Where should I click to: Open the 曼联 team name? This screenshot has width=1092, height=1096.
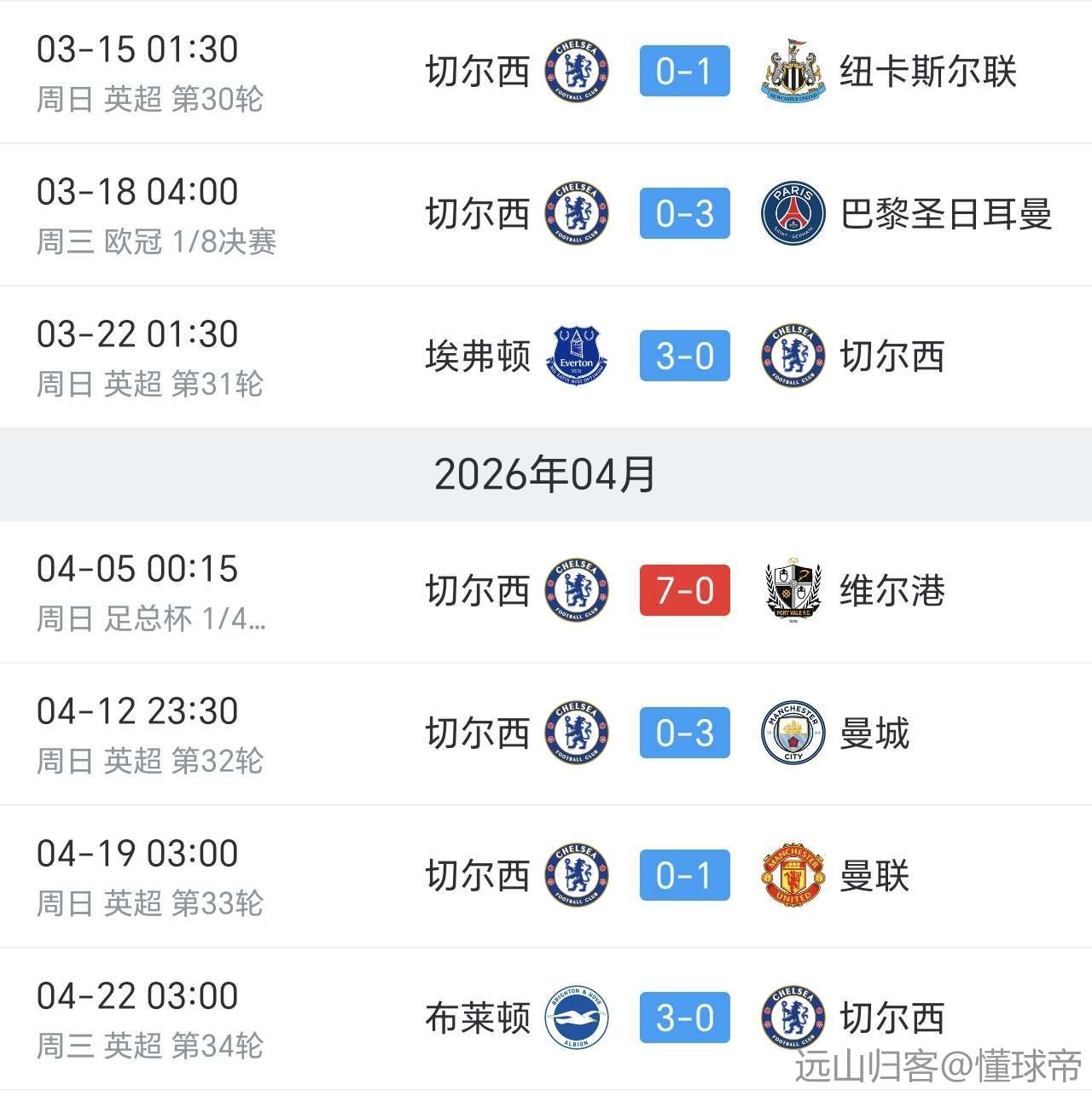[874, 875]
